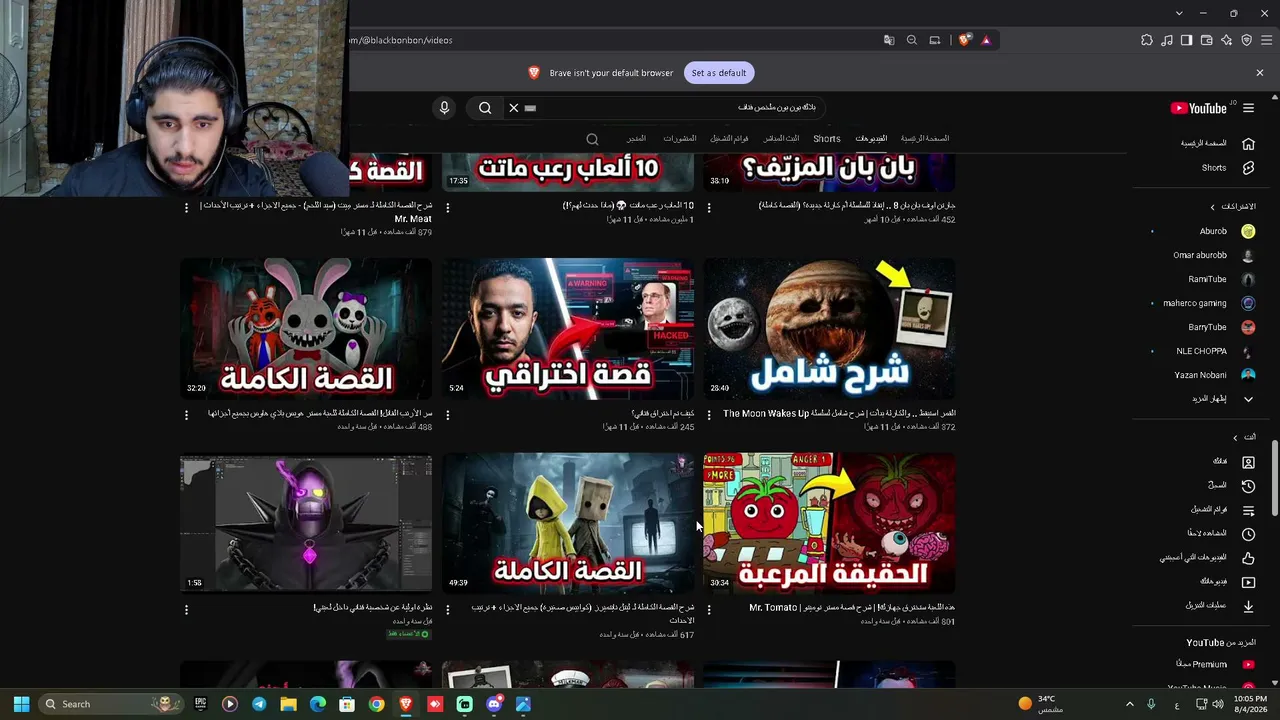Open the Brave main menu

pyautogui.click(x=1267, y=40)
